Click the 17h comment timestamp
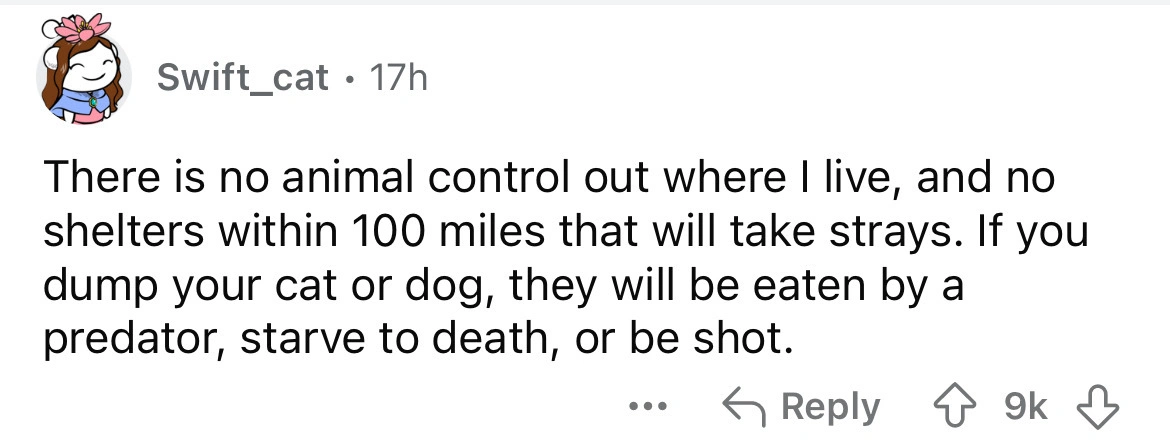Screen dimensions: 1170x442 (x=399, y=79)
